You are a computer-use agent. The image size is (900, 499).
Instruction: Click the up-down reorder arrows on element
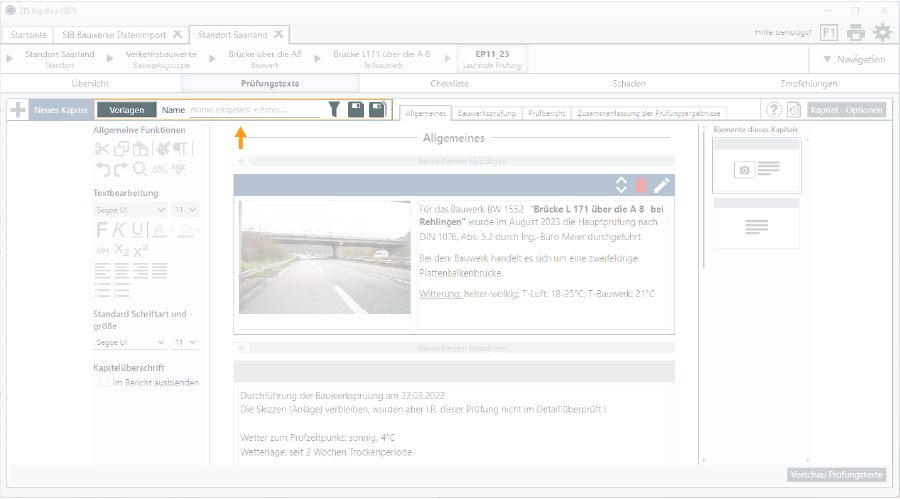(x=621, y=185)
